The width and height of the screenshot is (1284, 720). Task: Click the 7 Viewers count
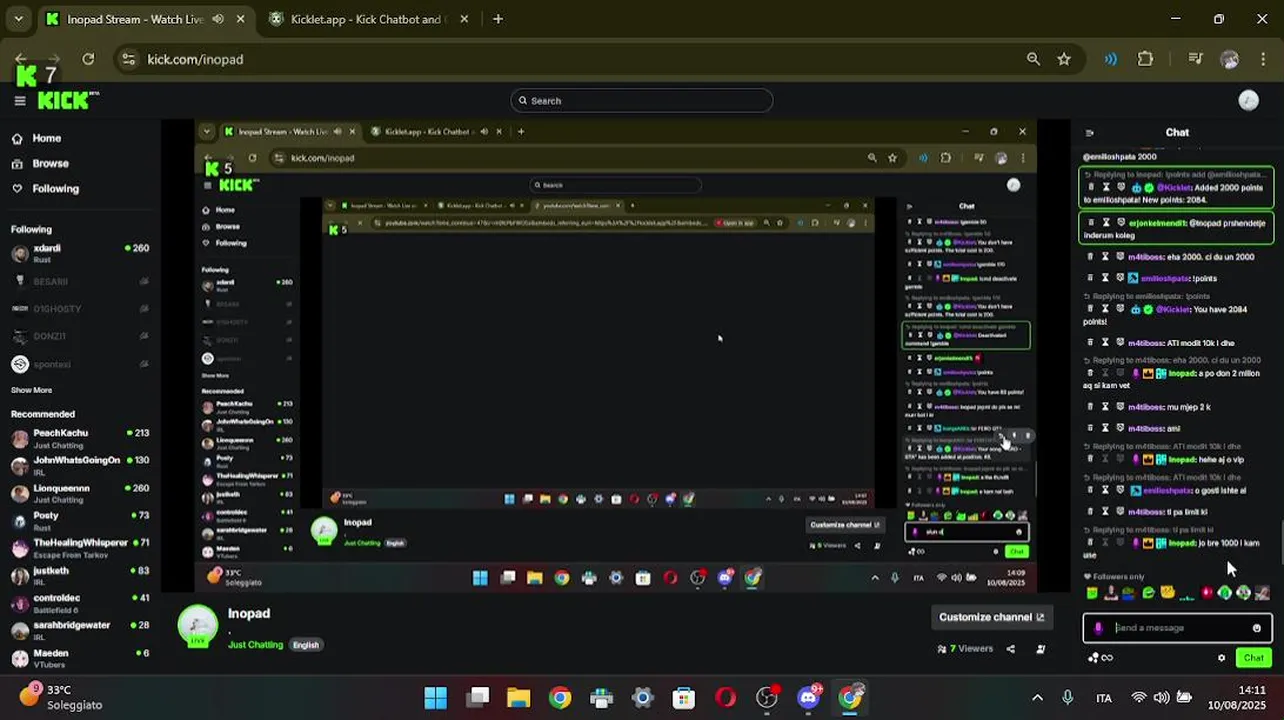(x=965, y=649)
